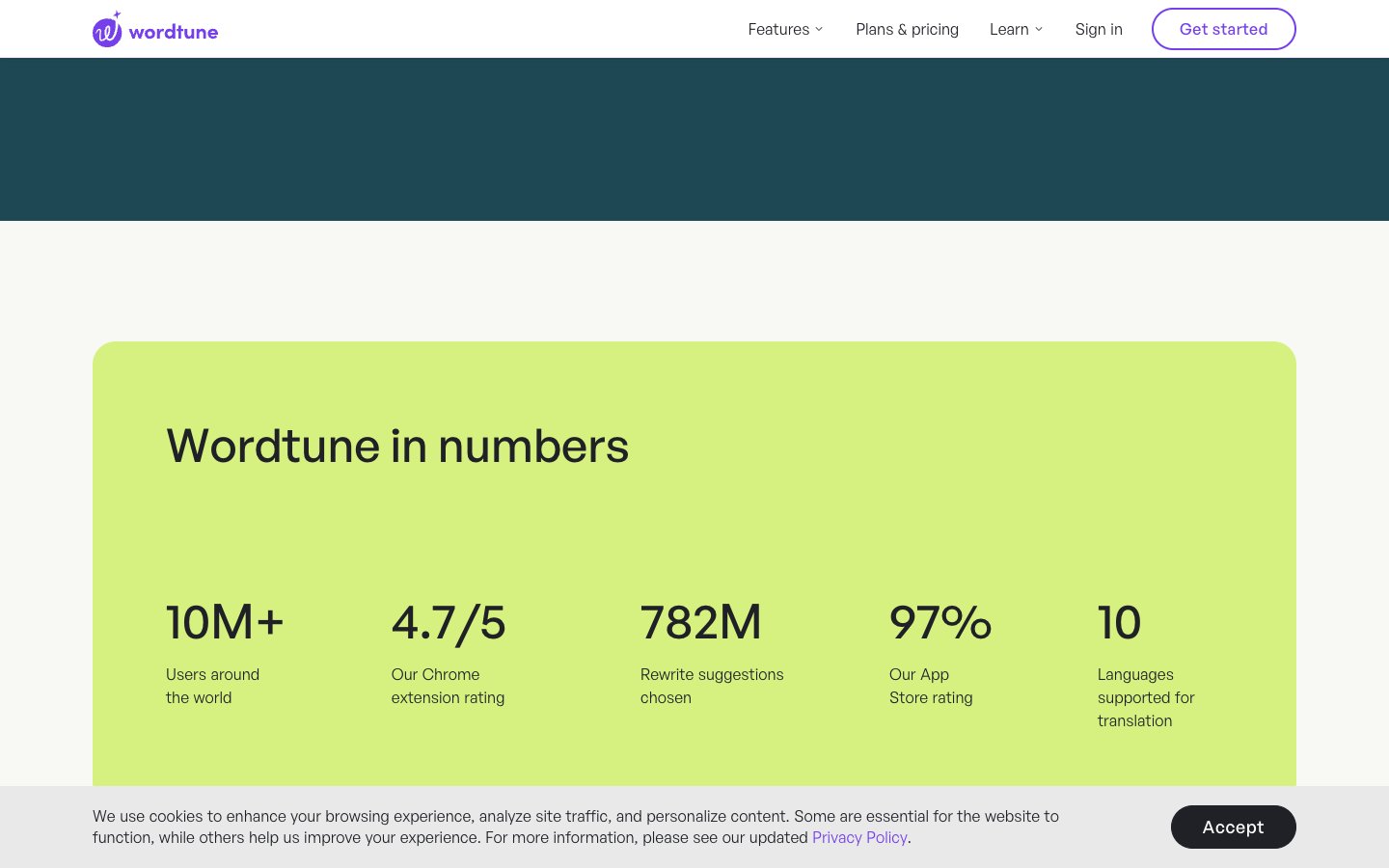
Task: Expand the chevron beside Learn
Action: 1039,29
